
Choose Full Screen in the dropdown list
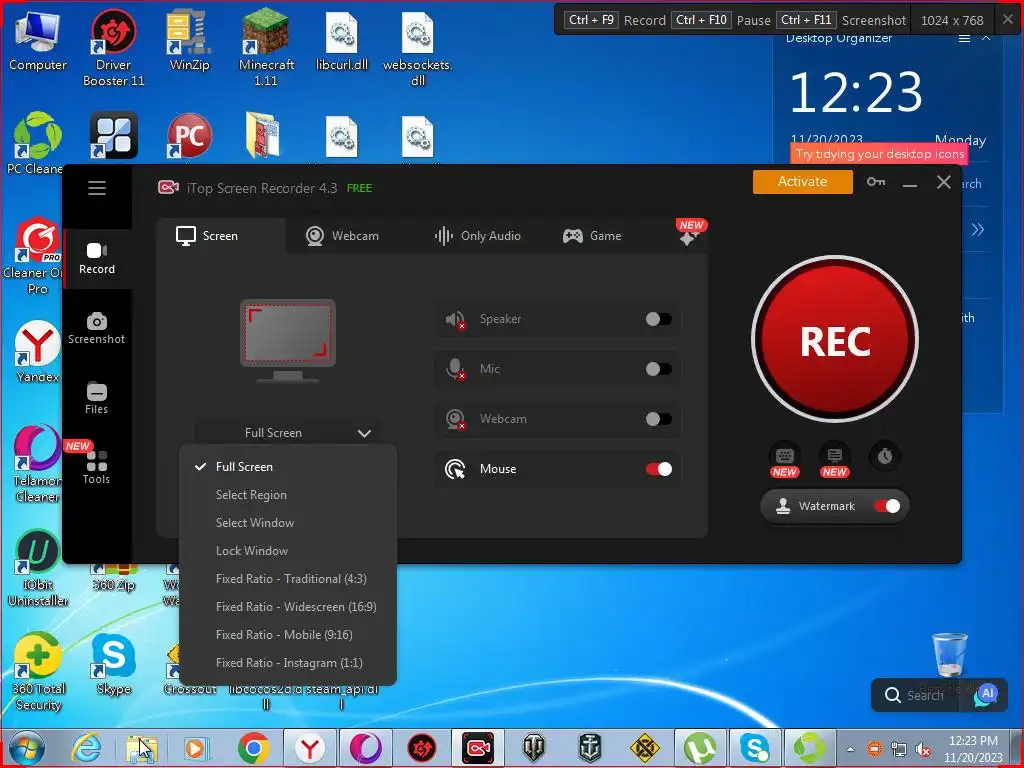pos(288,467)
